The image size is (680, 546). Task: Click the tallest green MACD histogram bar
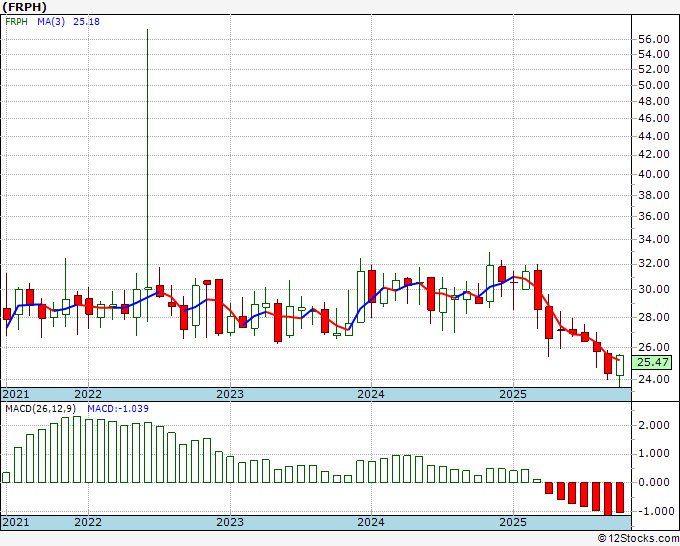pyautogui.click(x=77, y=449)
